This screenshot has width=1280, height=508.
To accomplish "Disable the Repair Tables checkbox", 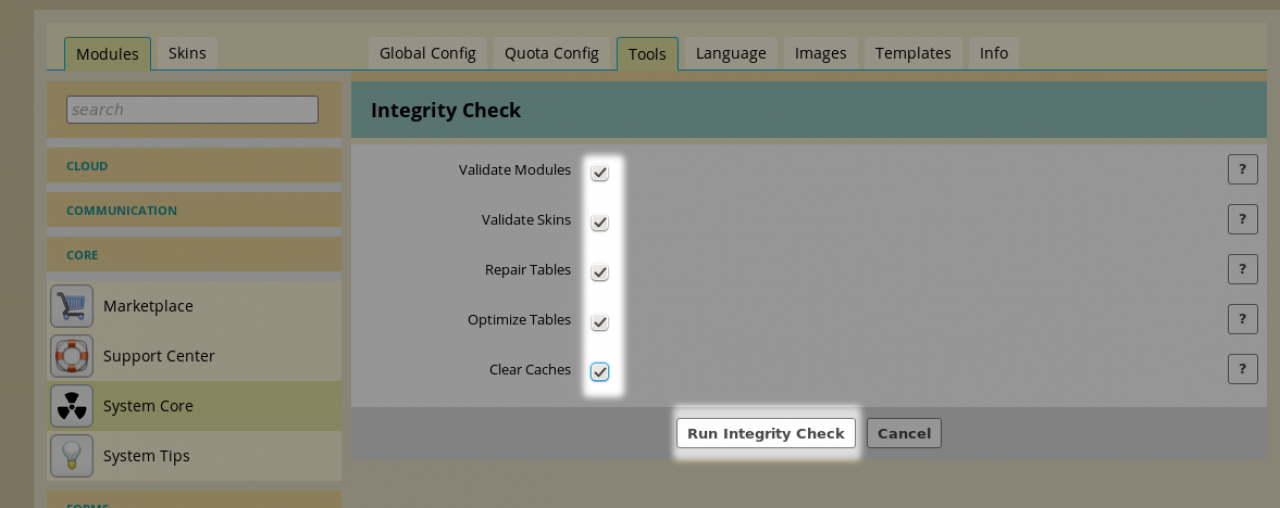I will 599,272.
